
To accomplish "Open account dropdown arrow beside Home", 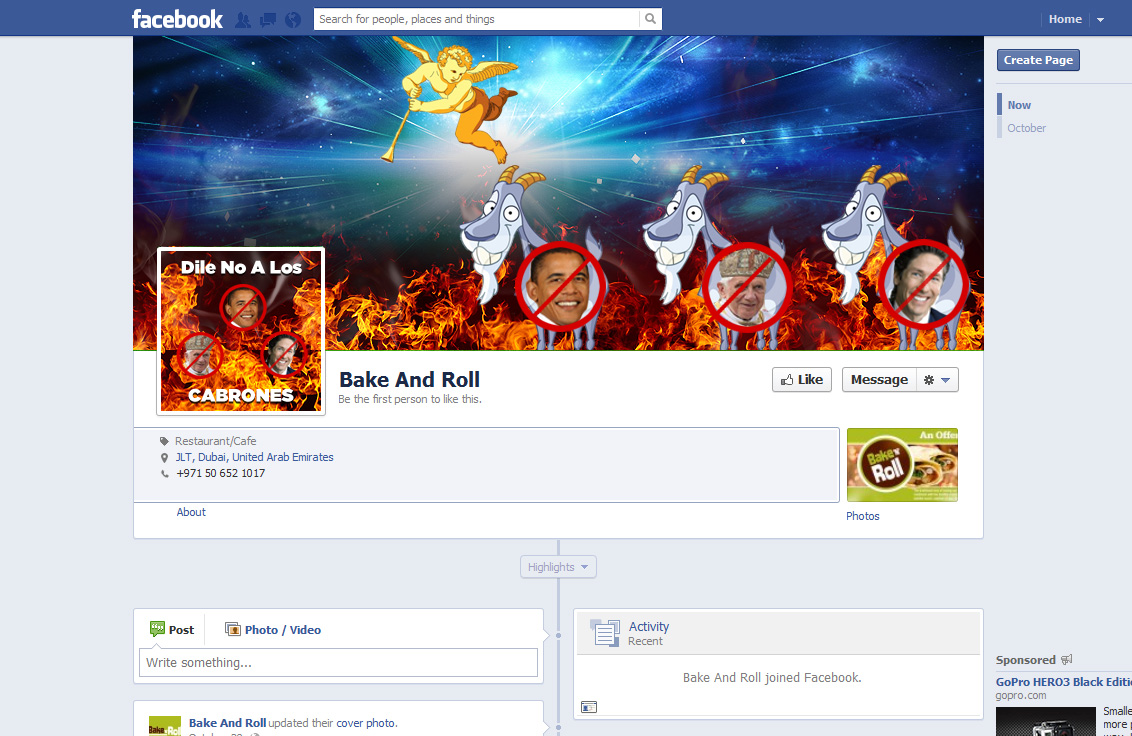I will pos(1100,20).
